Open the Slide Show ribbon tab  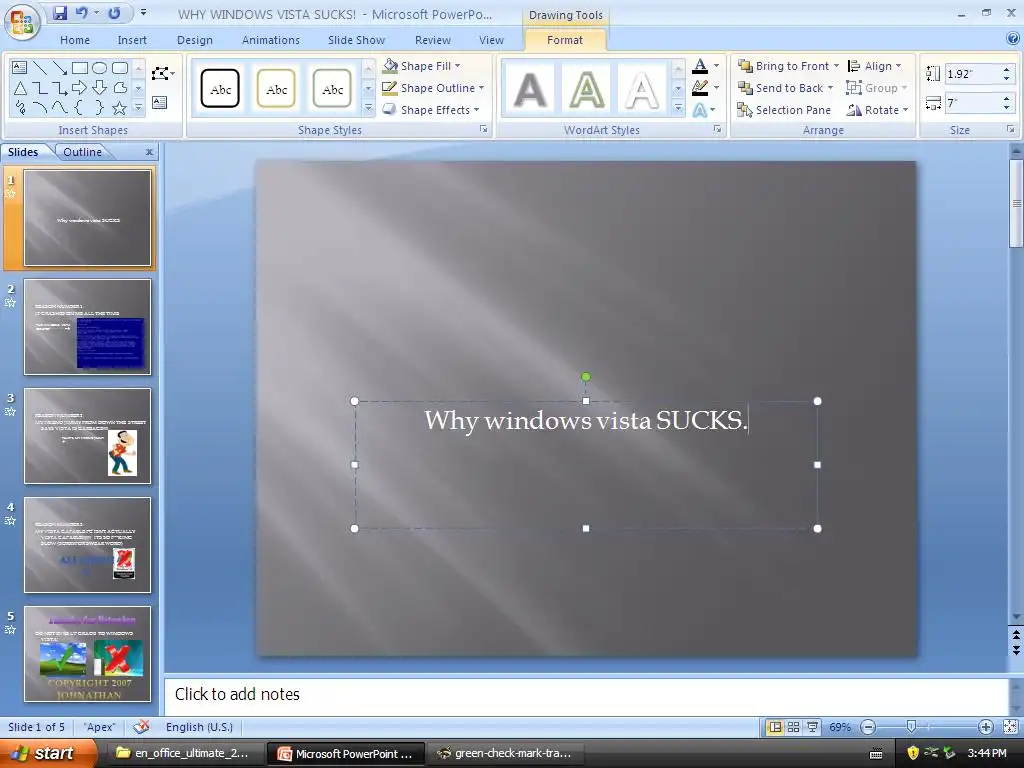pos(356,40)
